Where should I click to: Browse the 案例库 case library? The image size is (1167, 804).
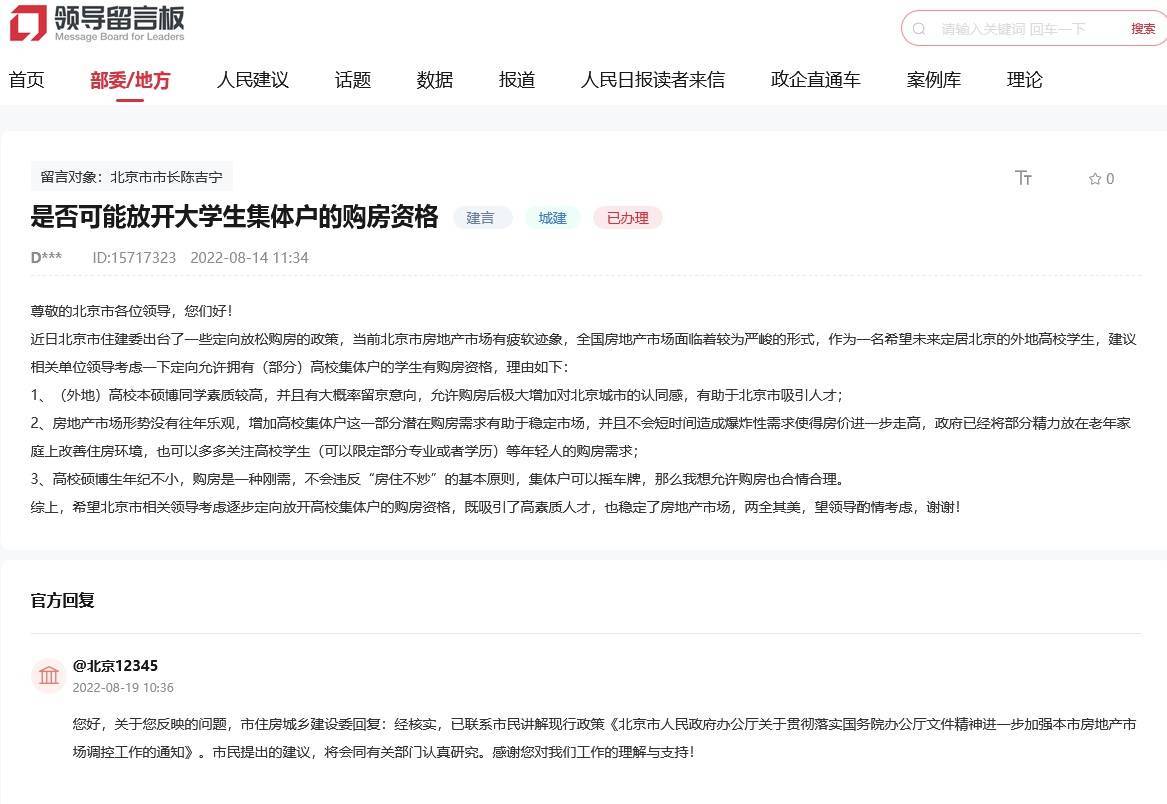coord(934,80)
